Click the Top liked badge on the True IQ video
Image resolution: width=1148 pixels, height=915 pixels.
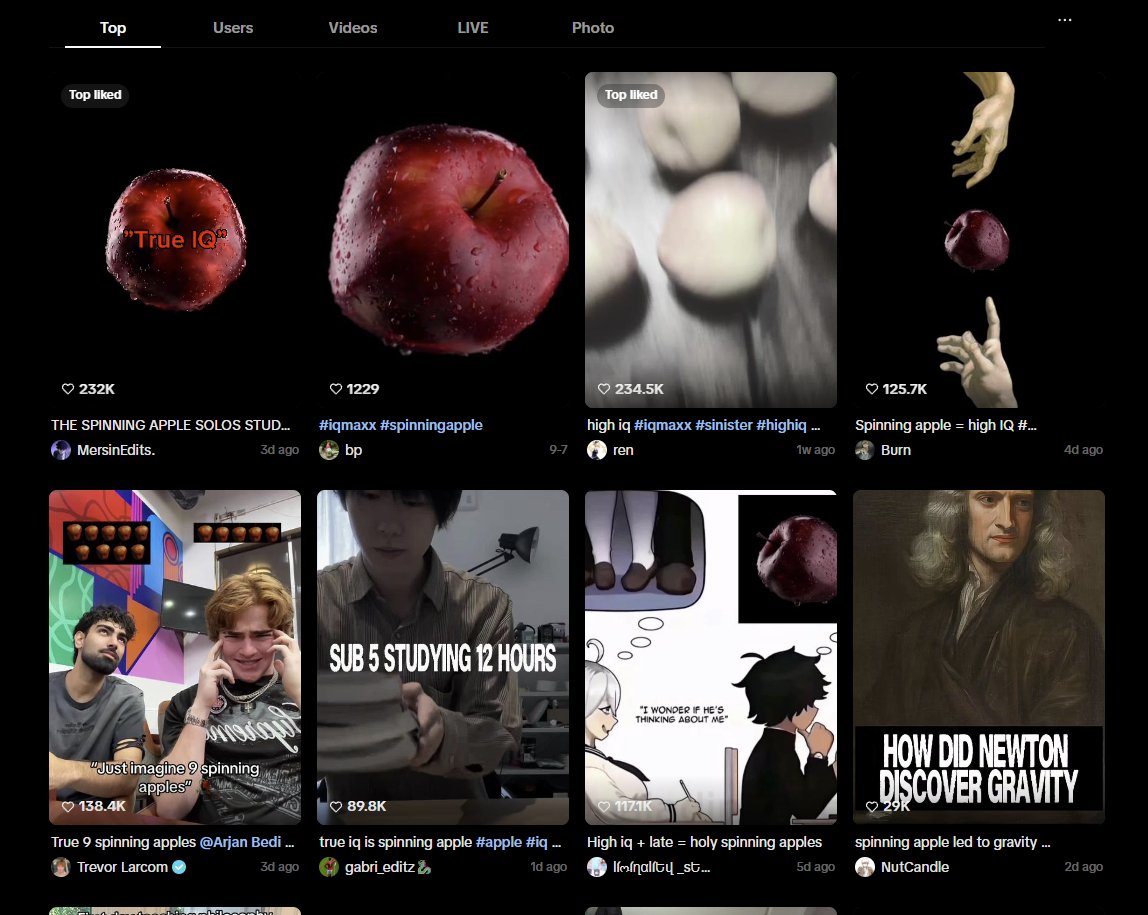[95, 95]
